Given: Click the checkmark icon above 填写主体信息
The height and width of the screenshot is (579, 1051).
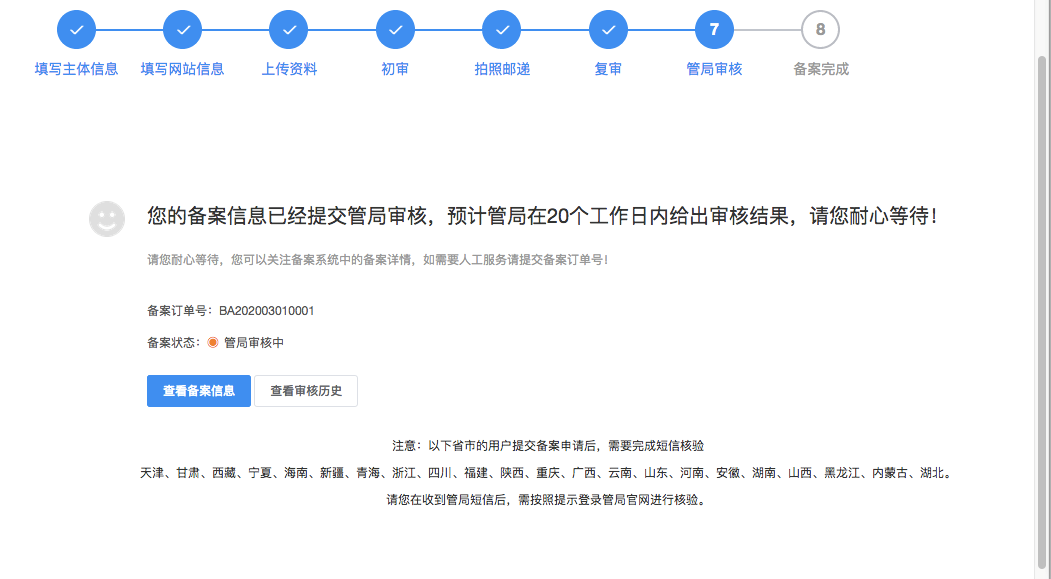Looking at the screenshot, I should click(76, 30).
